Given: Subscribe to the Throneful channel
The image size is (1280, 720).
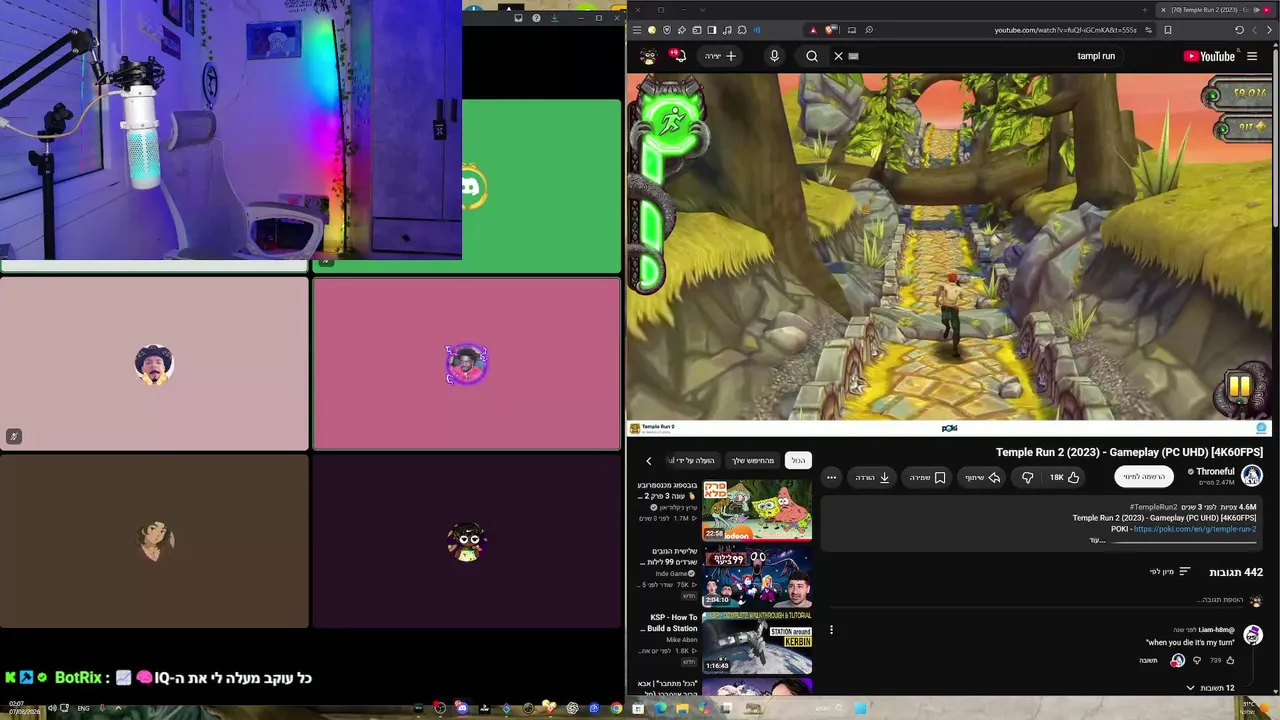Looking at the screenshot, I should click(1144, 477).
